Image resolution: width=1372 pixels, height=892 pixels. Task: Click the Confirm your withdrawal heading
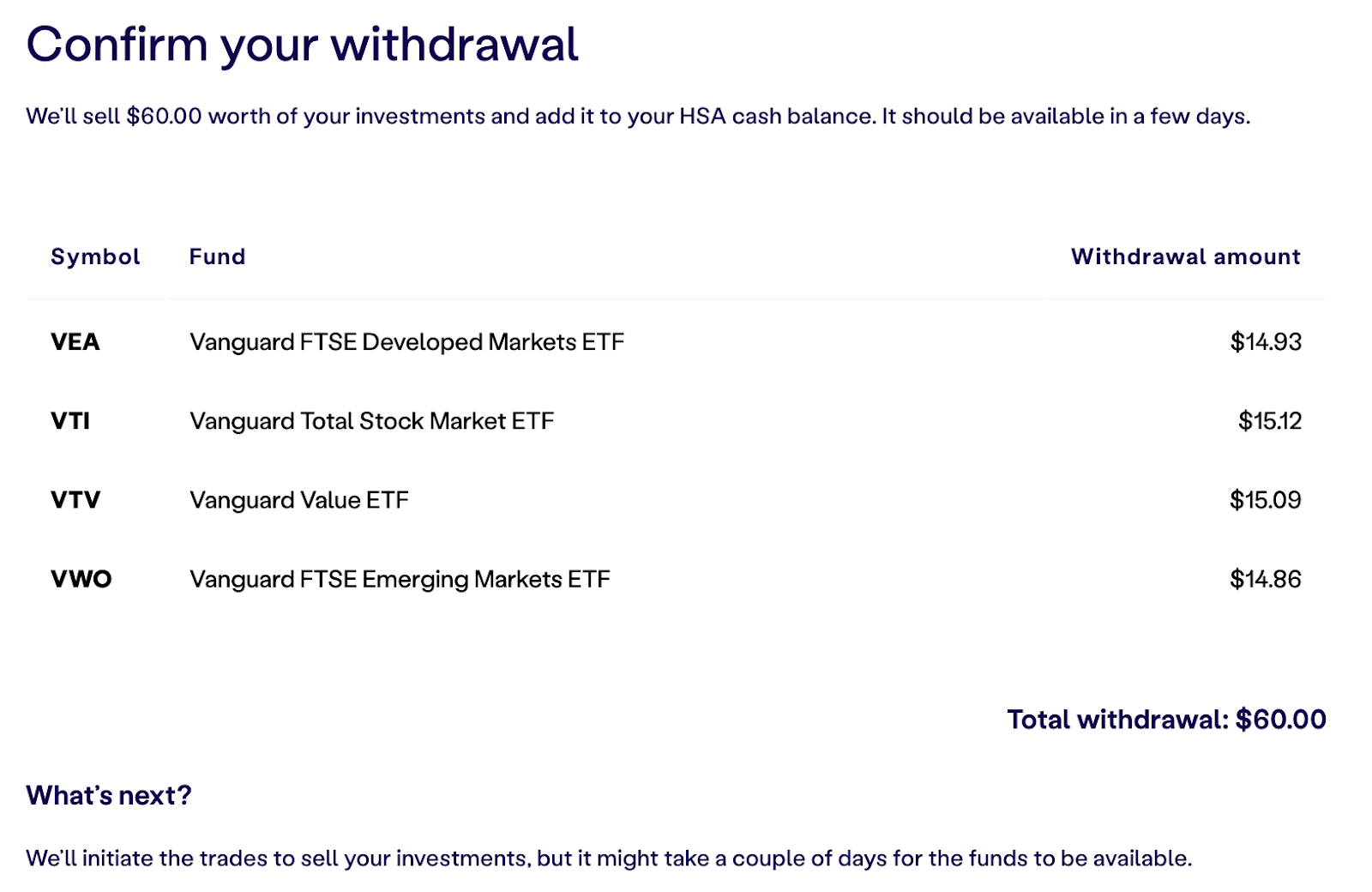pos(302,45)
